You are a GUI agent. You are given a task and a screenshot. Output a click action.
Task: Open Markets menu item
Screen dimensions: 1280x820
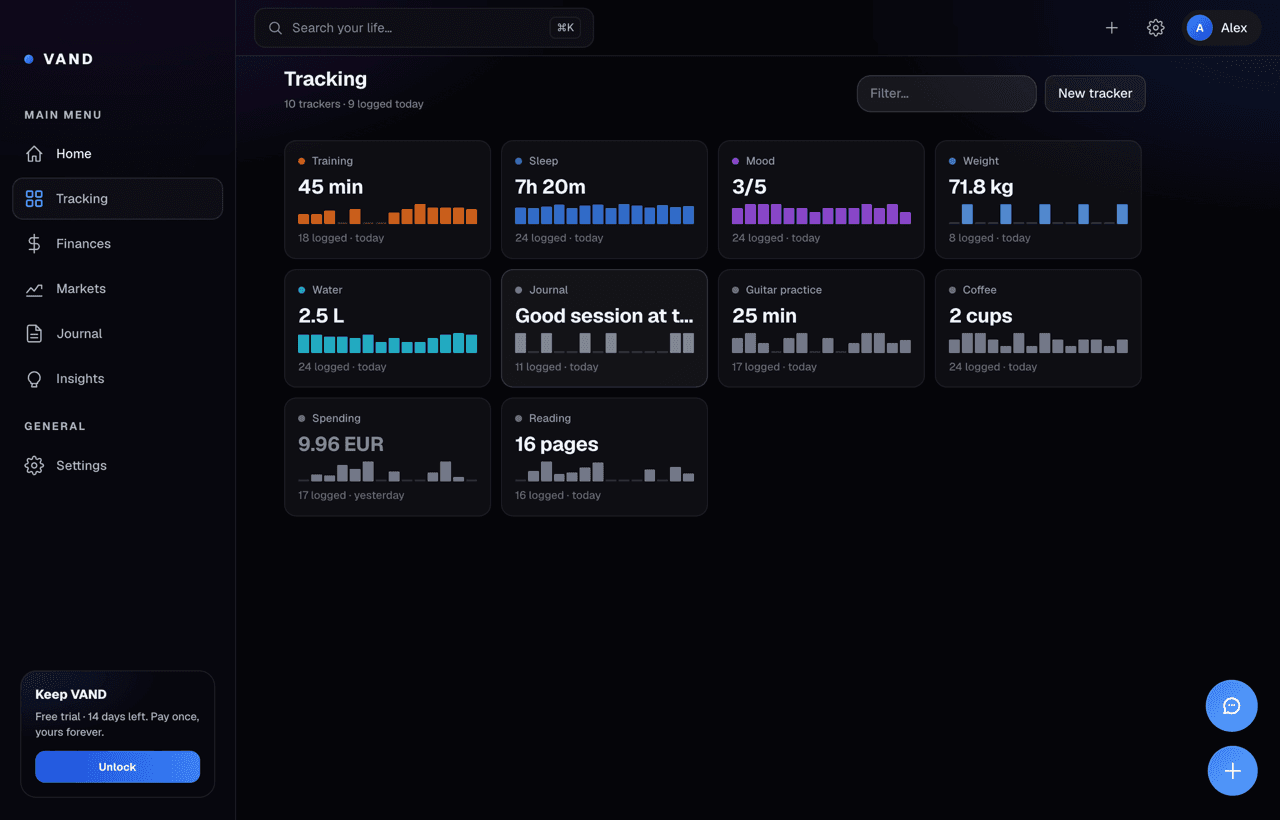(x=117, y=289)
